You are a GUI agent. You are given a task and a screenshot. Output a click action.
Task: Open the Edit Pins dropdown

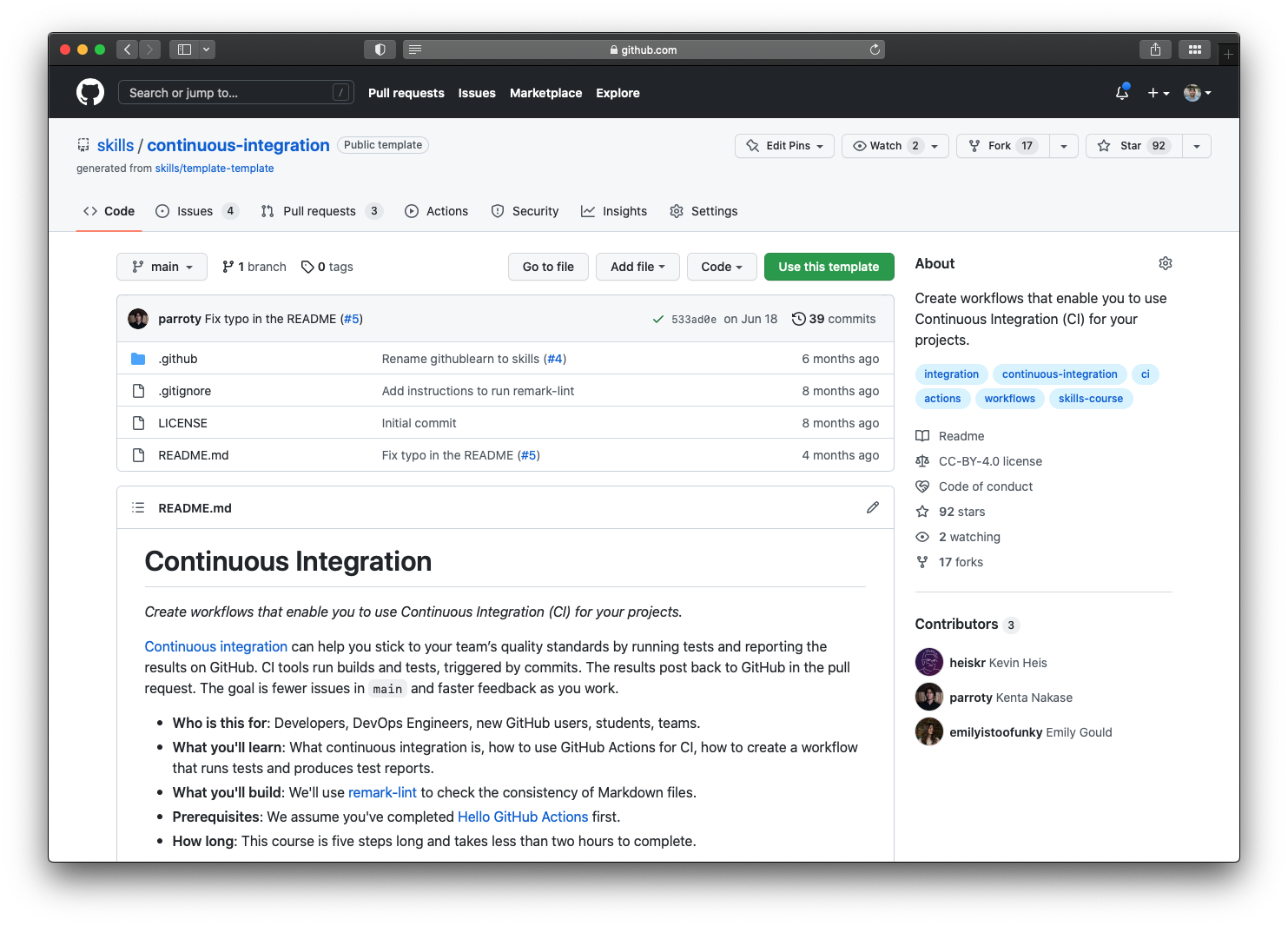[784, 146]
